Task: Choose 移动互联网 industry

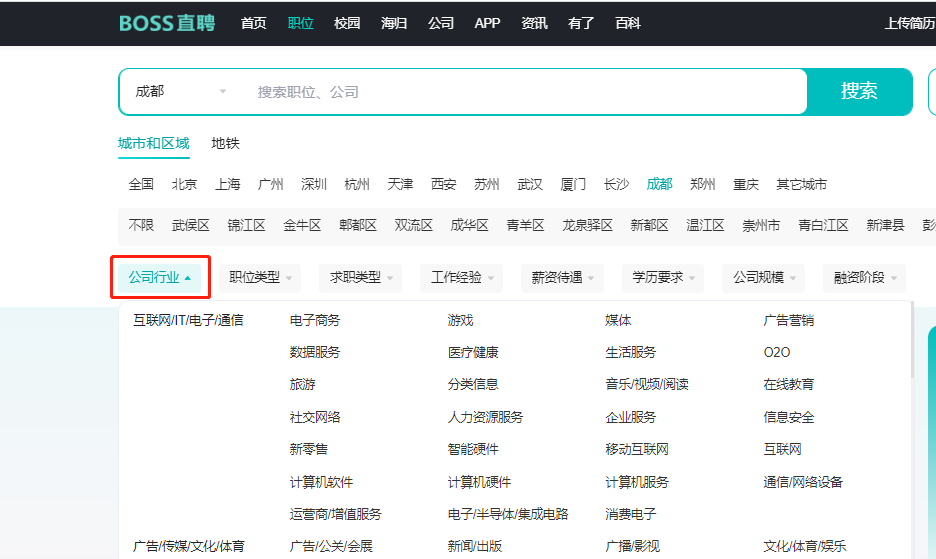Action: click(x=637, y=449)
